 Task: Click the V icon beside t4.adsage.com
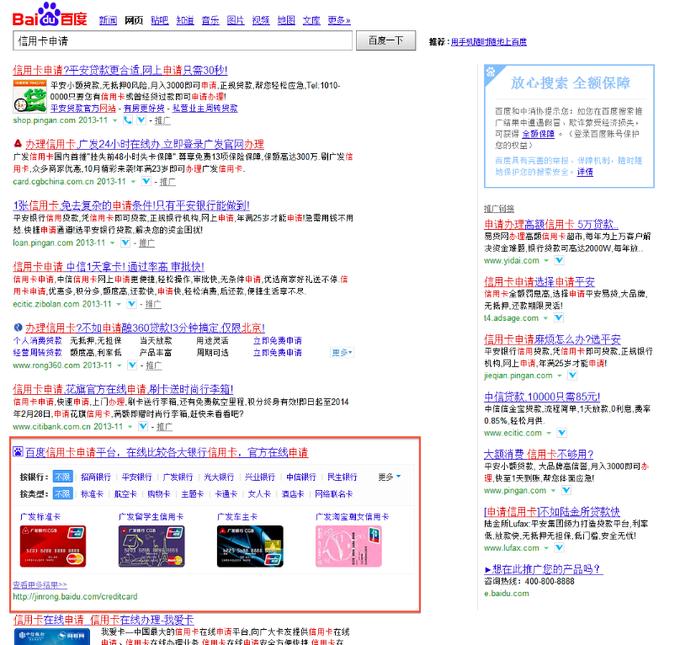[x=559, y=318]
